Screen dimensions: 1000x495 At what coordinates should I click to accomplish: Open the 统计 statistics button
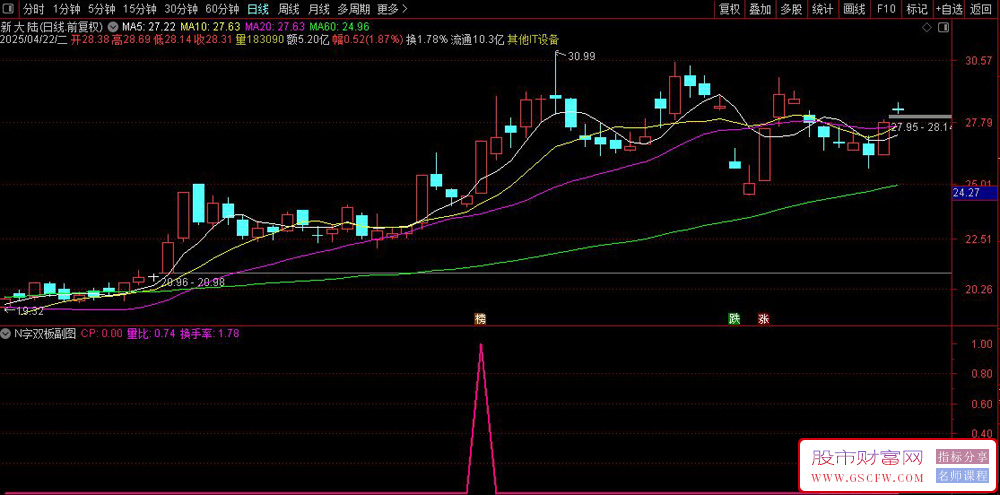tap(822, 9)
